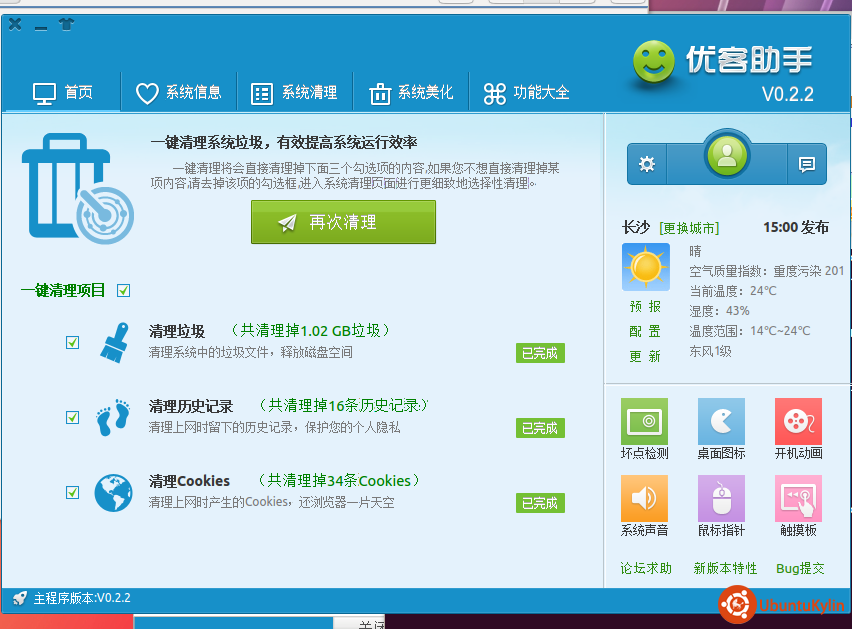Open the 触摸板 touchpad tool

798,498
